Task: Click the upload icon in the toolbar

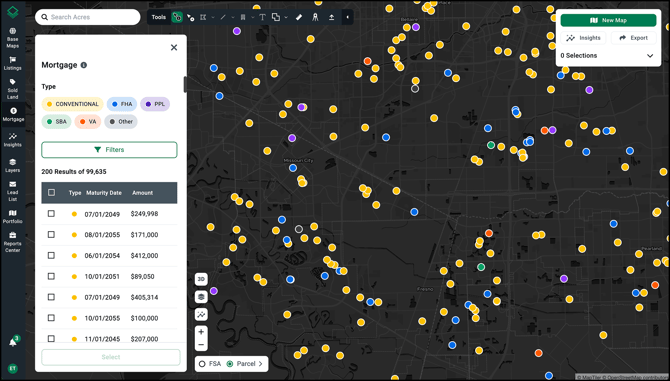Action: [332, 17]
